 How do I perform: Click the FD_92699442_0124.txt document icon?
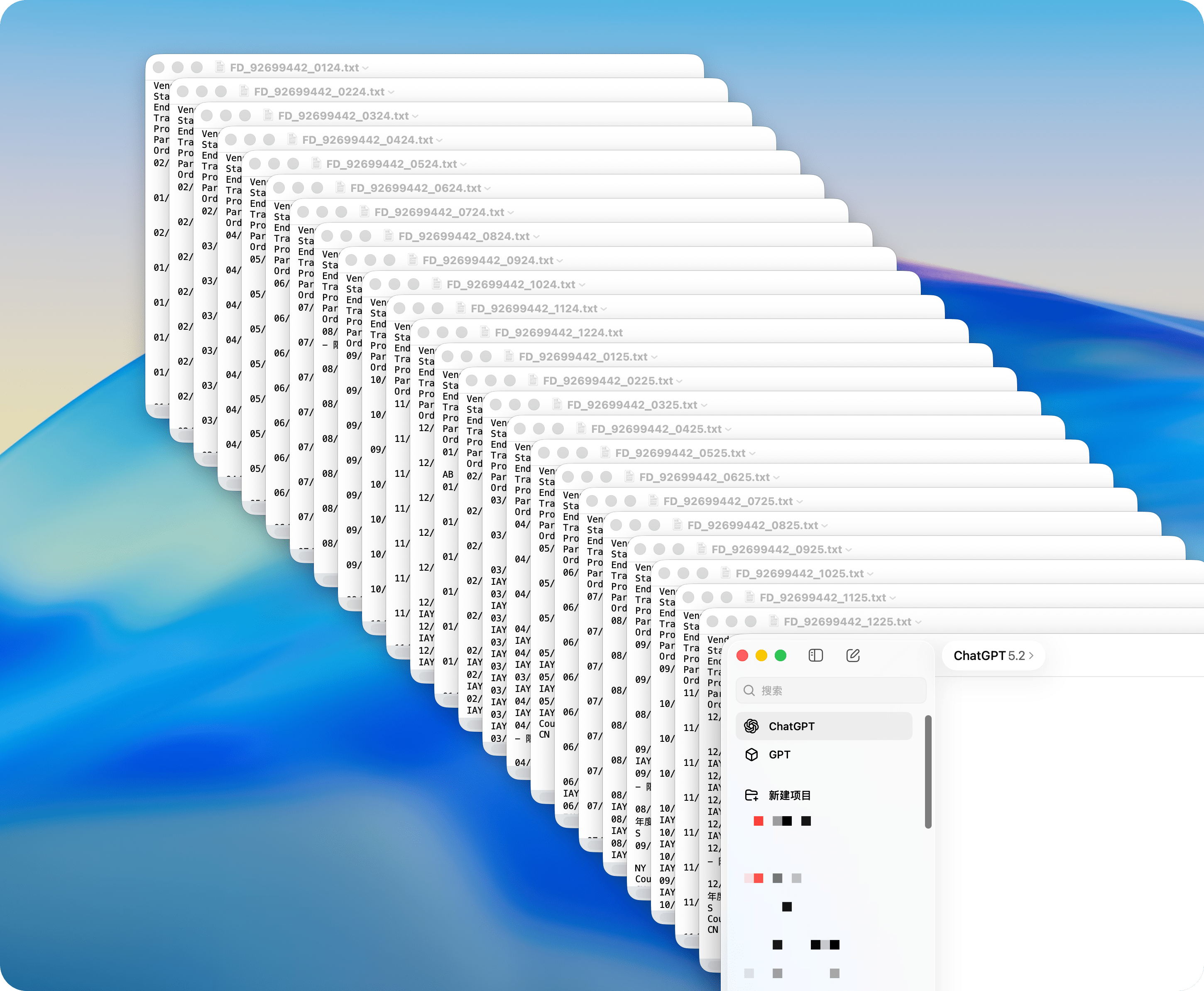220,67
